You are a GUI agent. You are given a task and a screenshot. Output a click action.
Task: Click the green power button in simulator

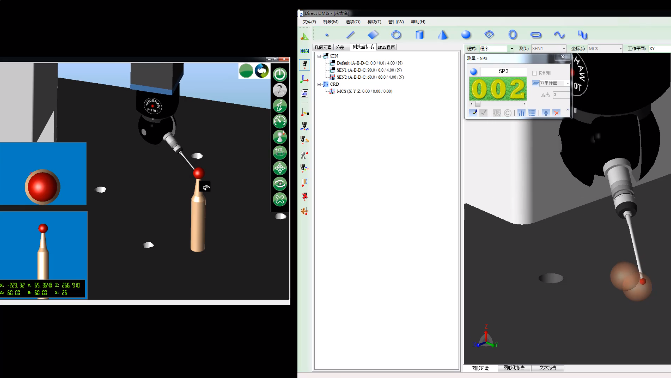pyautogui.click(x=280, y=74)
